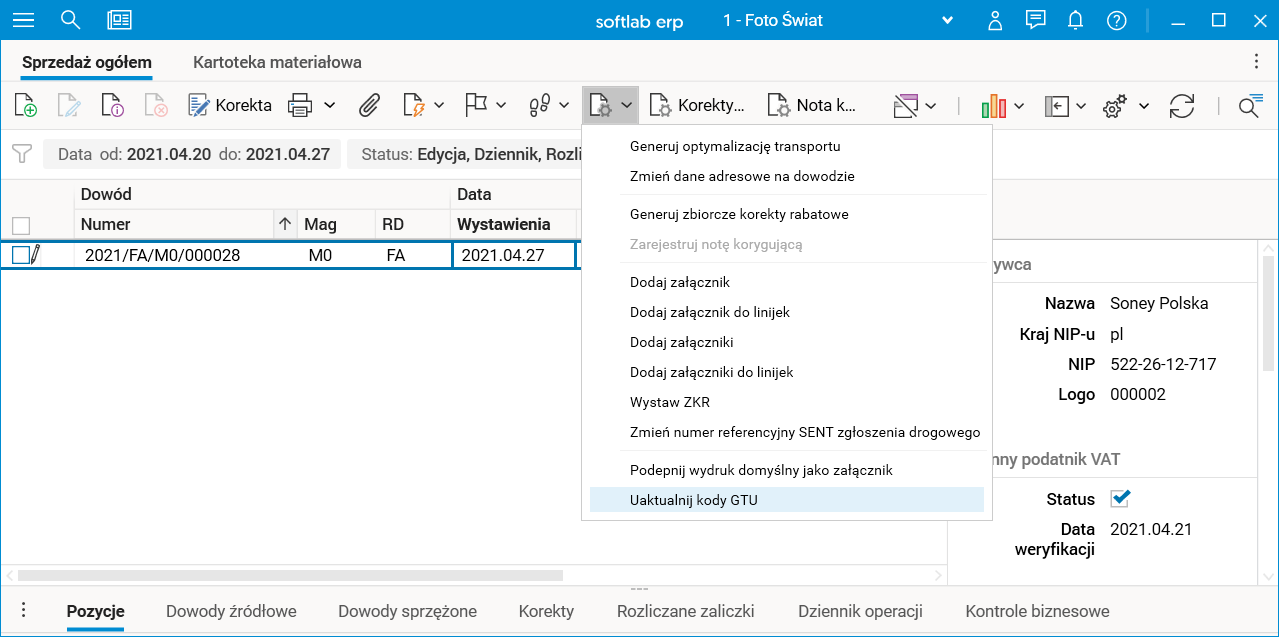Switch to the Kartoteka materiałowa tab

[277, 62]
